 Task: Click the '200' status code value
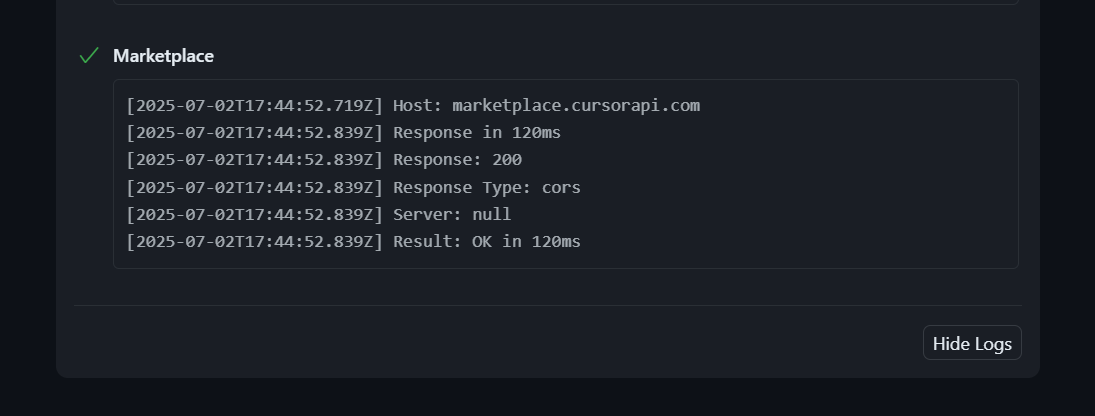pyautogui.click(x=507, y=160)
